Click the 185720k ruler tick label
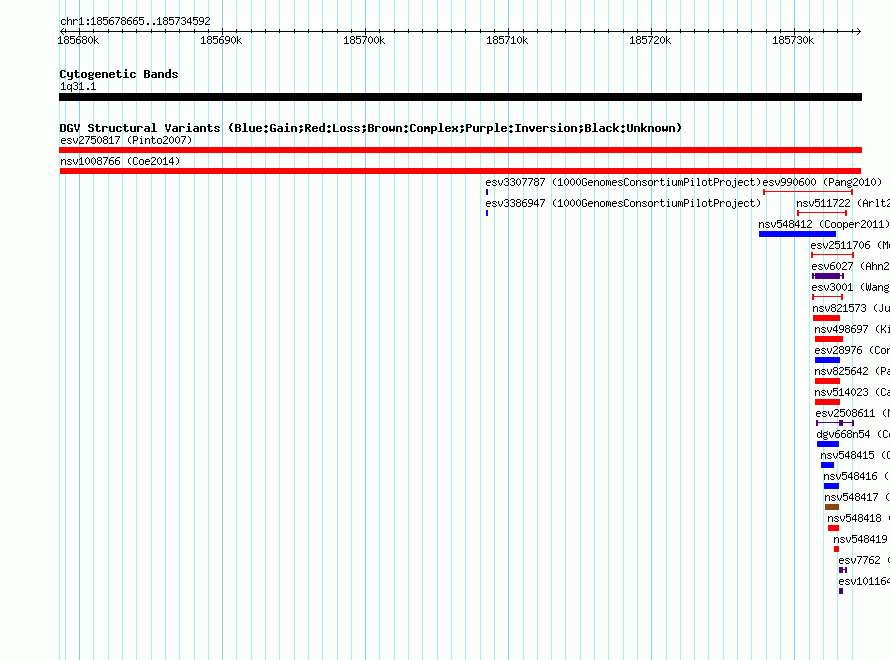 click(x=650, y=40)
